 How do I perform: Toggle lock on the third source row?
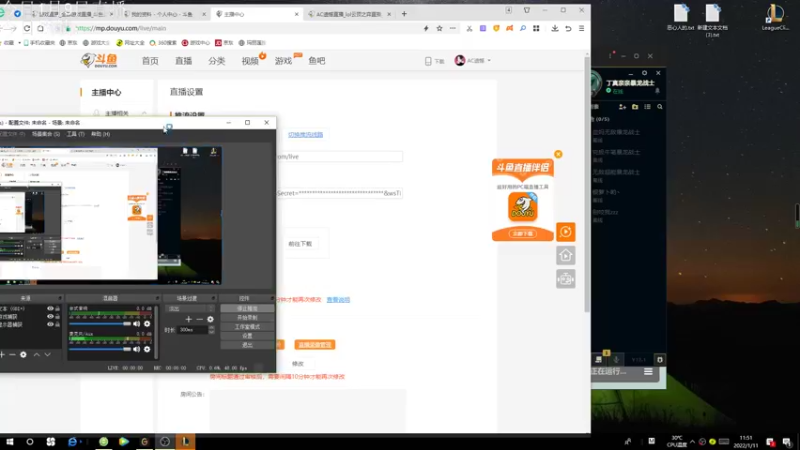coord(57,324)
